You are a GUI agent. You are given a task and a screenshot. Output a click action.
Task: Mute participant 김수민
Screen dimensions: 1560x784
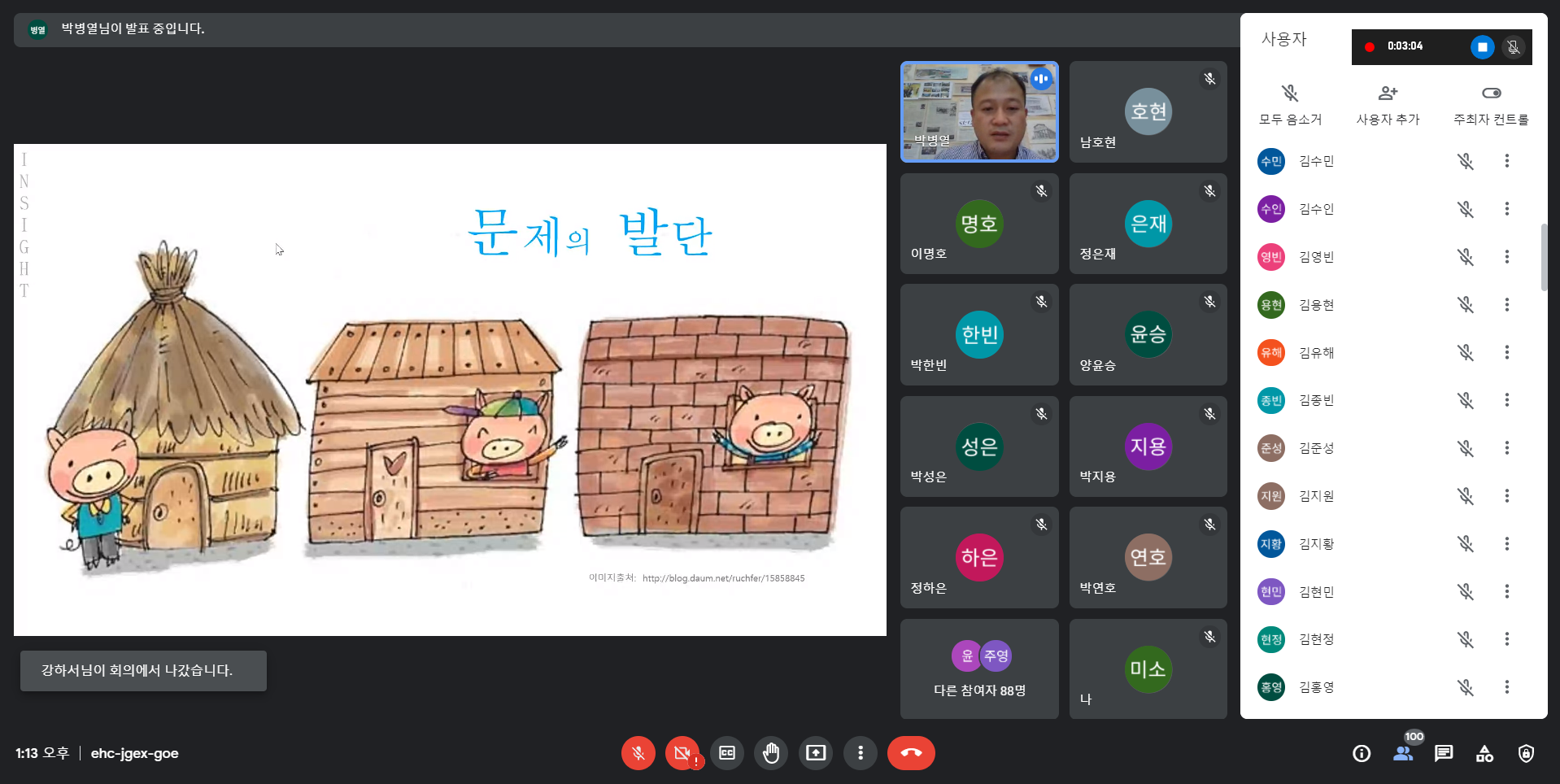click(1465, 161)
